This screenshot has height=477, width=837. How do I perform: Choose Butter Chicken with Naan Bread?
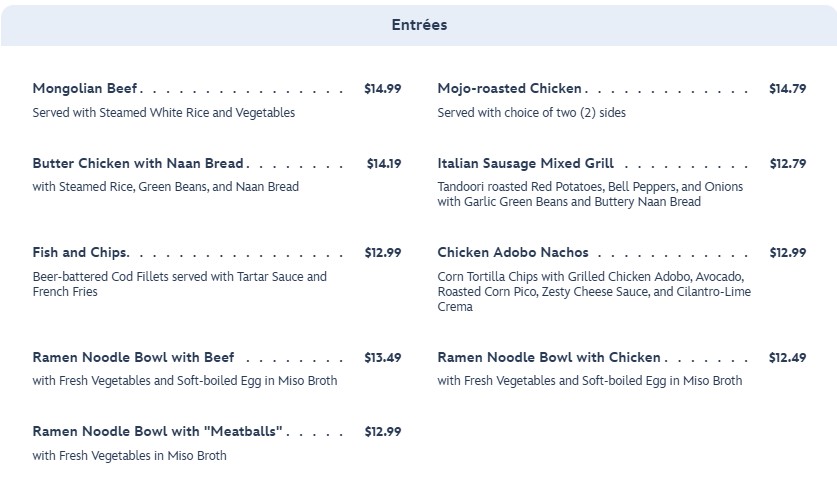coord(138,163)
